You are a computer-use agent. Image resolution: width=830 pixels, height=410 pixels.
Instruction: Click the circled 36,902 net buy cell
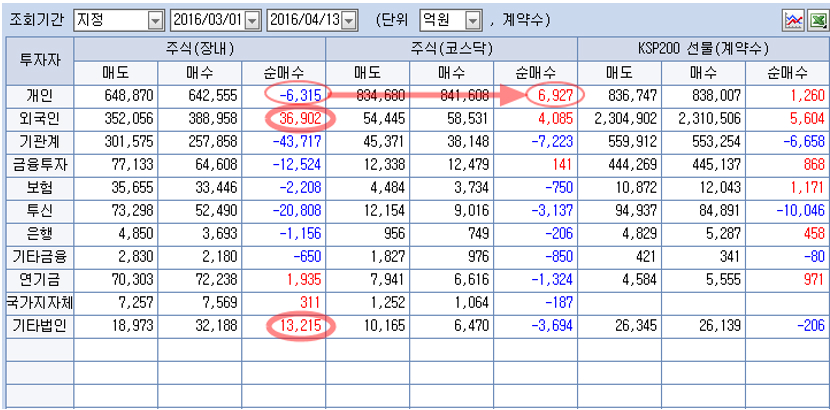click(x=301, y=118)
